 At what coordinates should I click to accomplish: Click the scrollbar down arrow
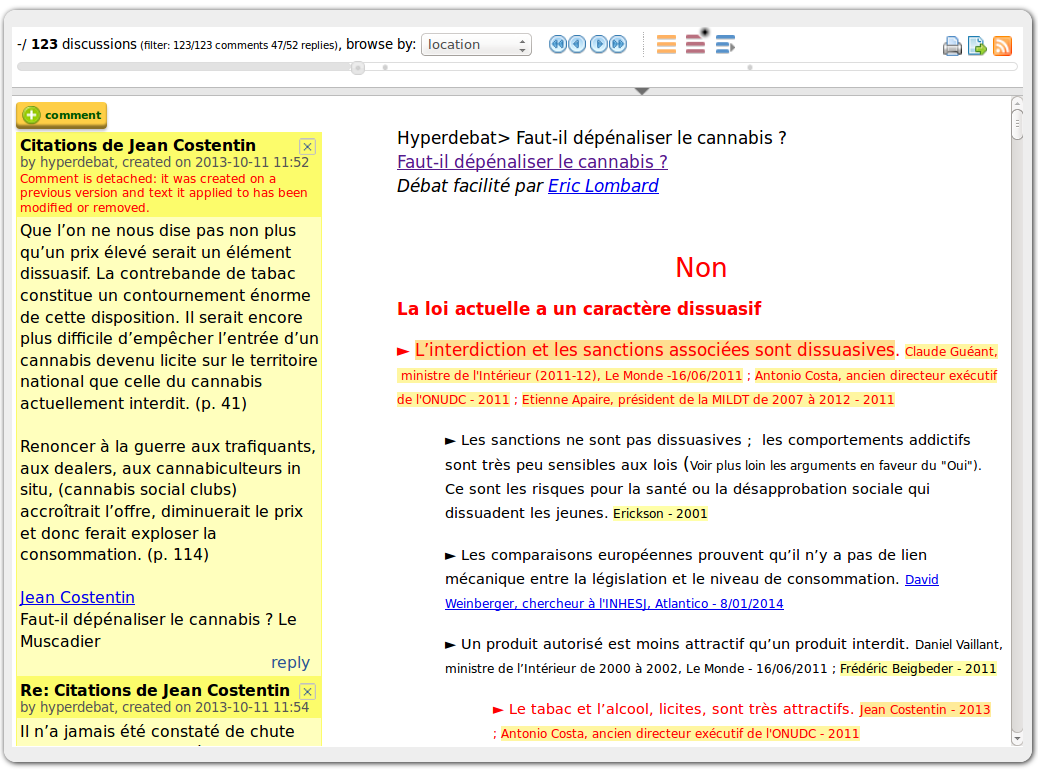pyautogui.click(x=1017, y=739)
